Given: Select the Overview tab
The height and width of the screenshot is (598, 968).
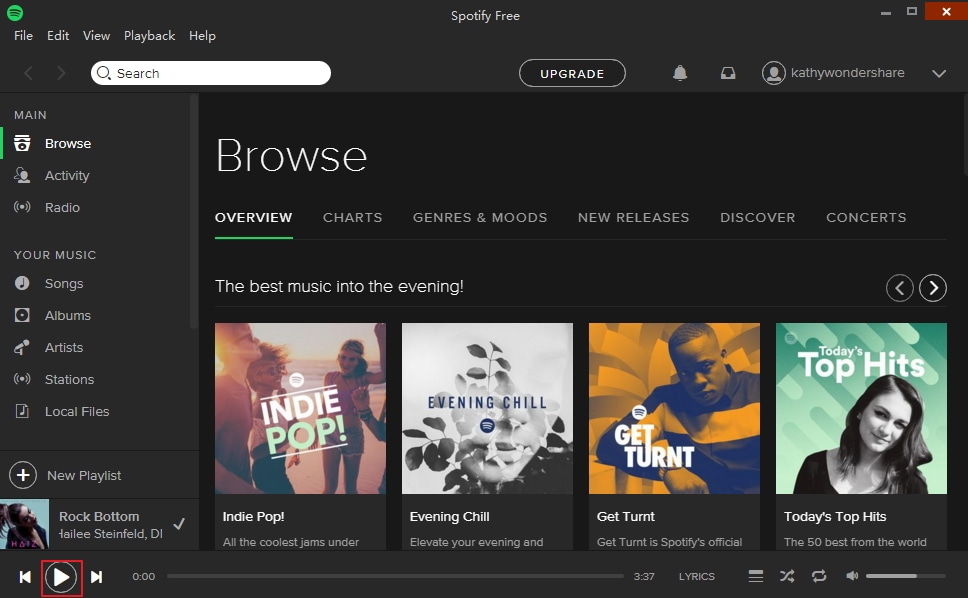Looking at the screenshot, I should tap(254, 217).
